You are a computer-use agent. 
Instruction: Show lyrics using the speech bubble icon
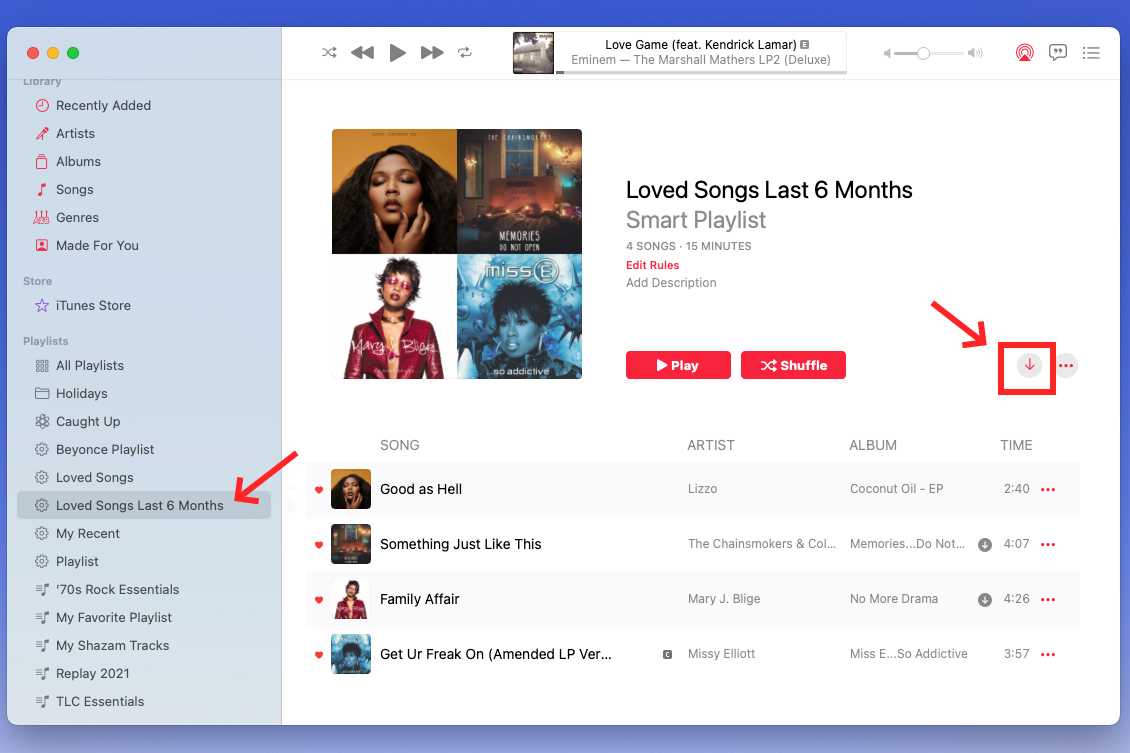(1057, 52)
